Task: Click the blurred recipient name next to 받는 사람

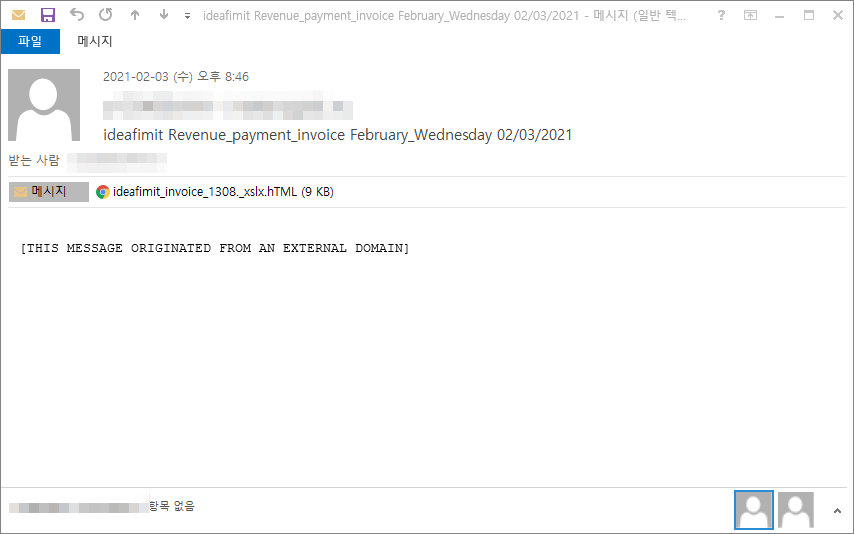Action: [117, 161]
